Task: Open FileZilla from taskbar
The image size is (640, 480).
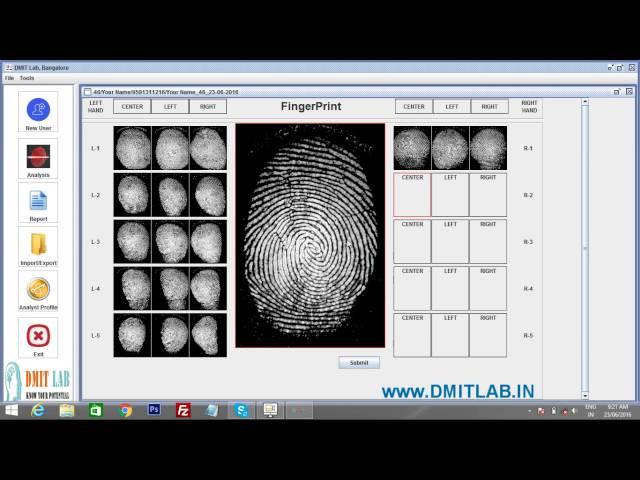Action: (x=183, y=410)
